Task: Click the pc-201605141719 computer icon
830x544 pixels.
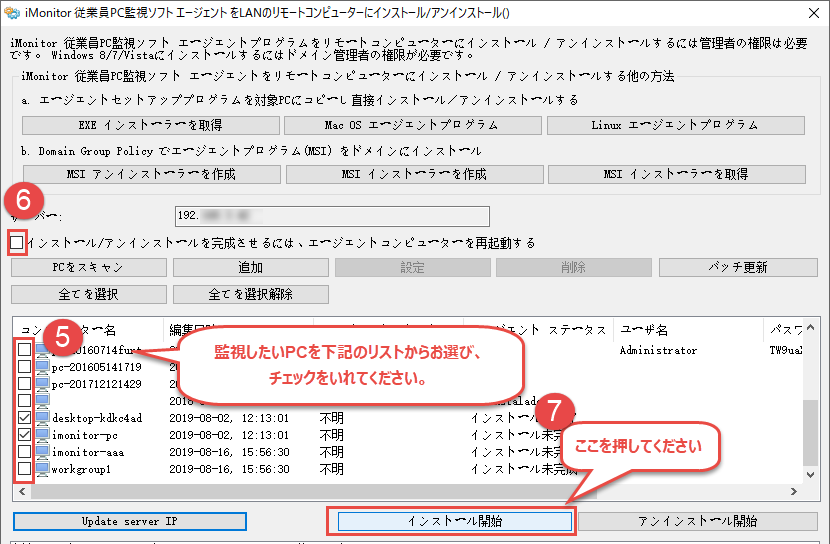Action: (42, 367)
